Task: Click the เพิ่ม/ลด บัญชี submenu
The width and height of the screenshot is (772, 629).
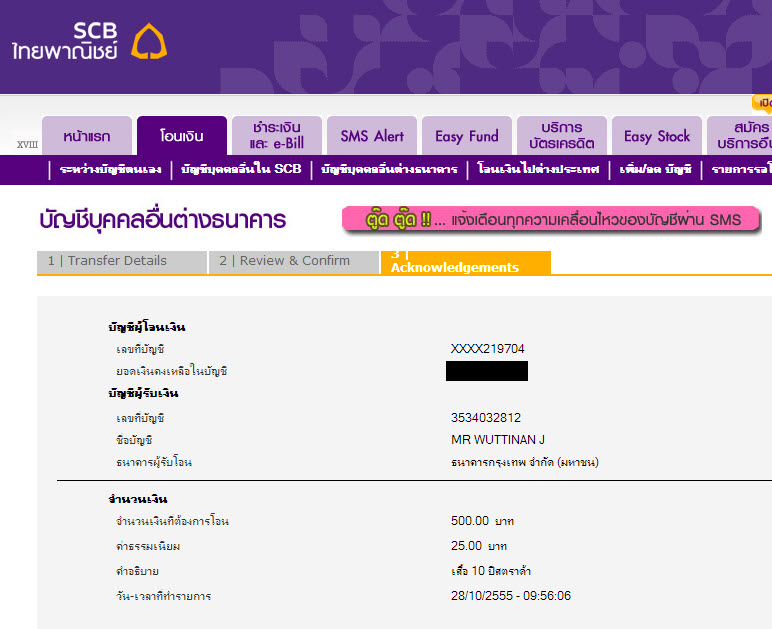Action: point(655,170)
